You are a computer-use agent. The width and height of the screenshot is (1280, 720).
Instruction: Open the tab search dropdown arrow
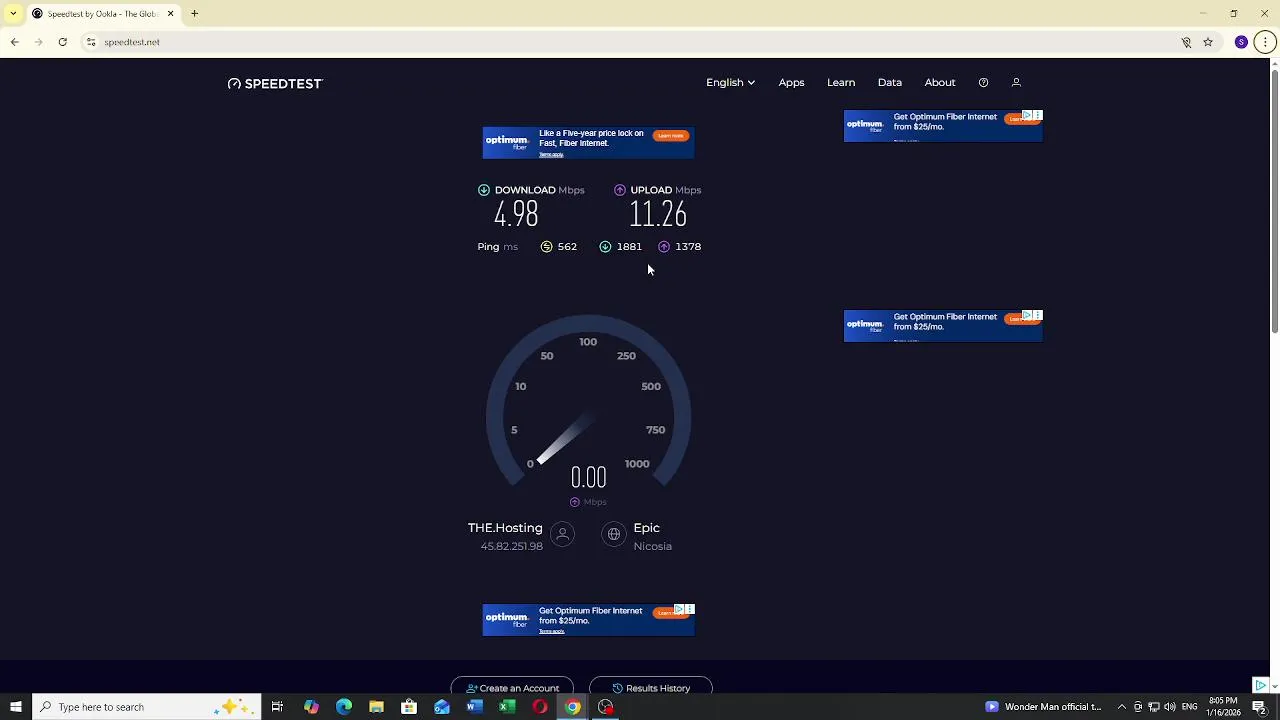coord(13,14)
